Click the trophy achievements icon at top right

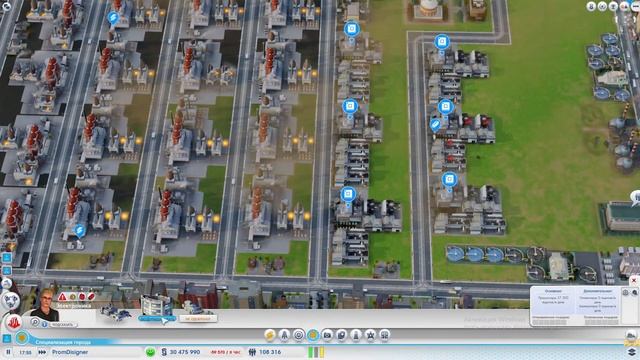click(613, 6)
